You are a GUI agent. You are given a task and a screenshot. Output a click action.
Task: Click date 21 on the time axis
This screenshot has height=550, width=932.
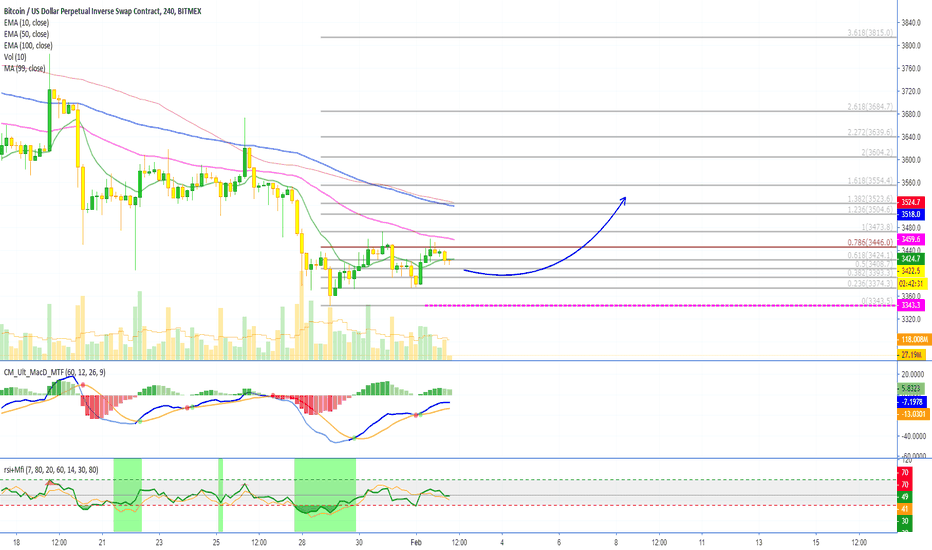[102, 542]
